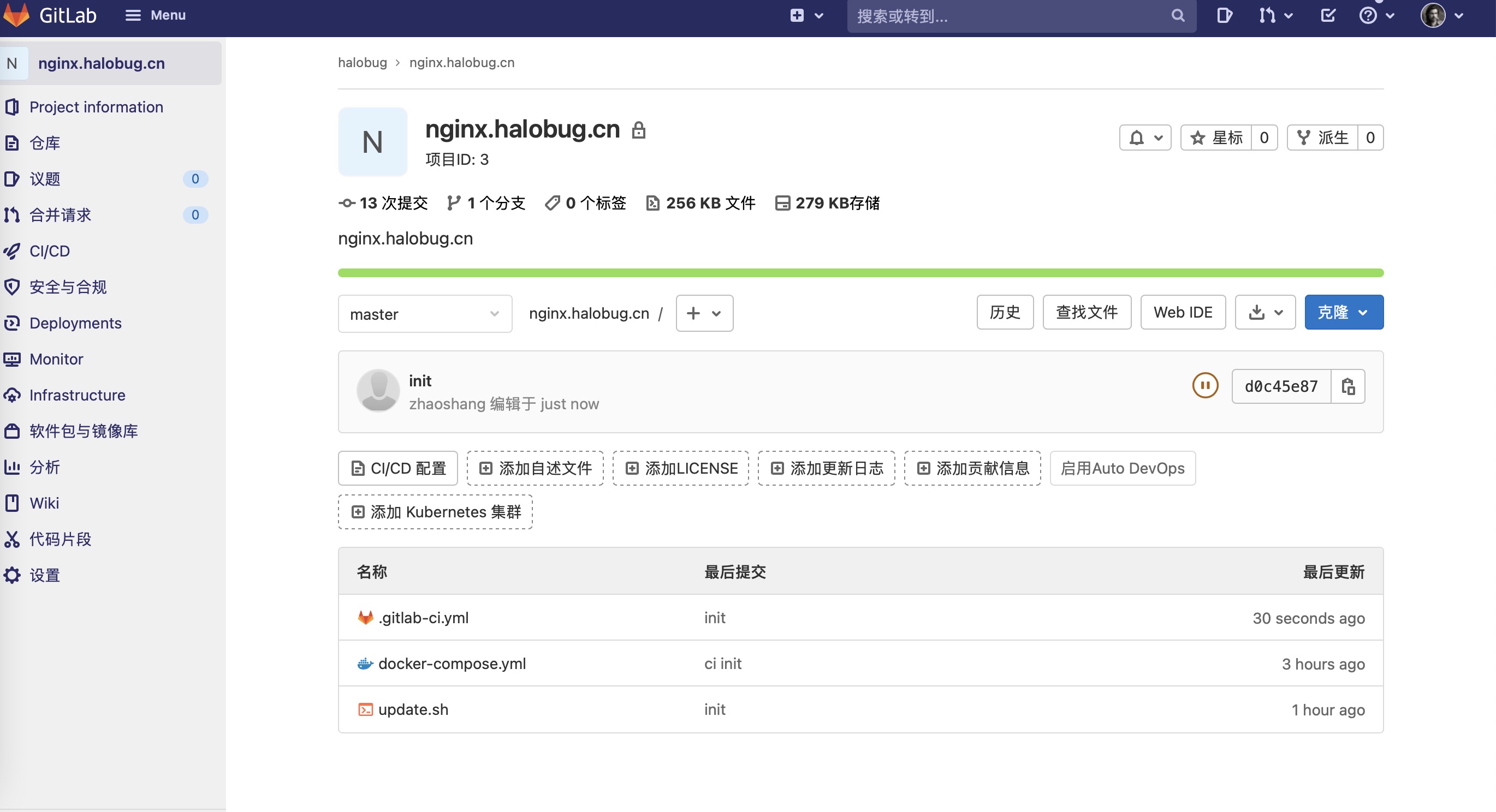Click the project N avatar
Screen dimensions: 1496x812
(373, 142)
